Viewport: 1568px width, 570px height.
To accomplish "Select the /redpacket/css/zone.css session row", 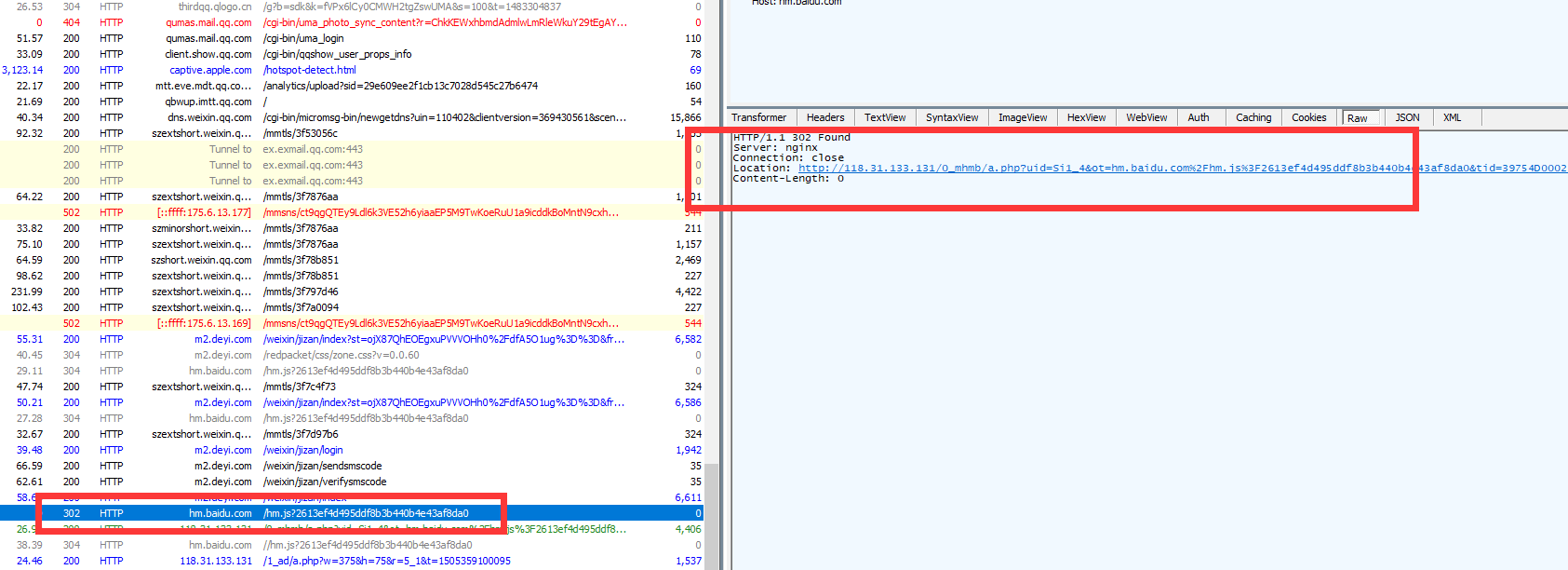I will [x=352, y=355].
